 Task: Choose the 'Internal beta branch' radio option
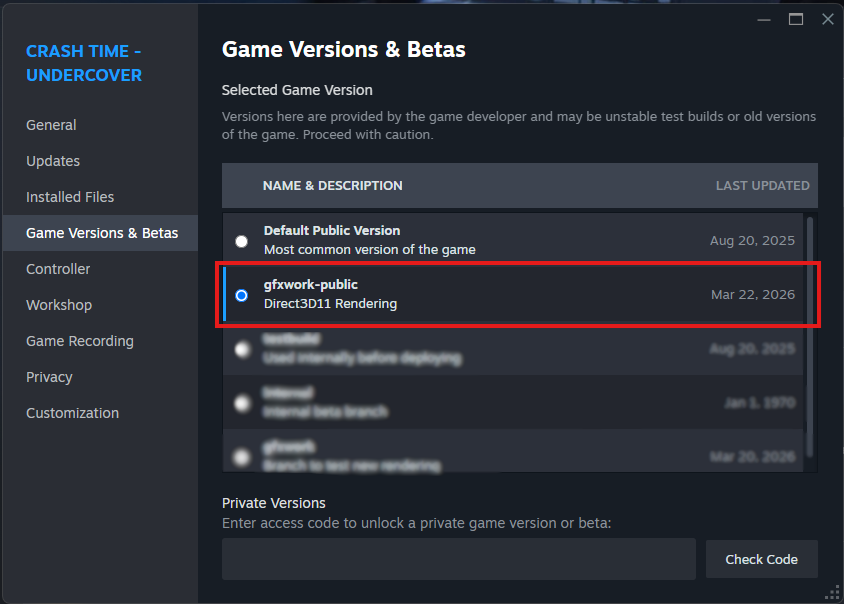coord(241,403)
